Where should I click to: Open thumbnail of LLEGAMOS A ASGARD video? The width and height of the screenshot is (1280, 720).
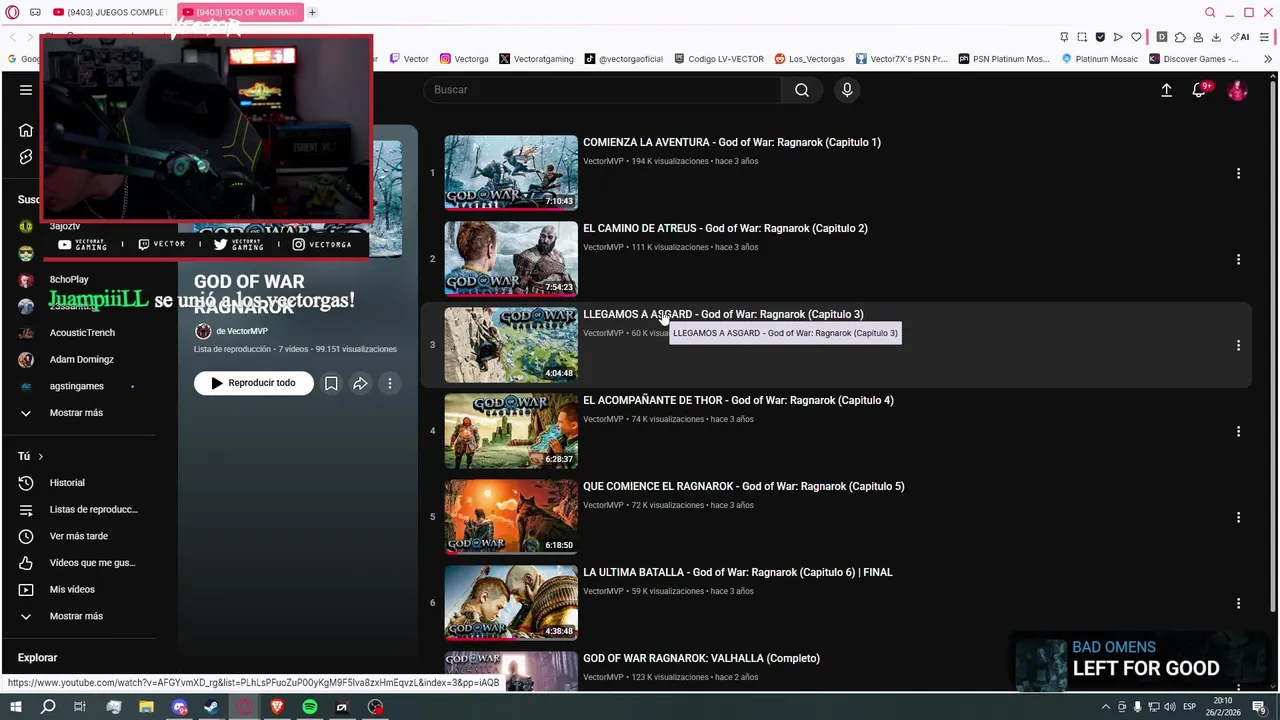511,345
